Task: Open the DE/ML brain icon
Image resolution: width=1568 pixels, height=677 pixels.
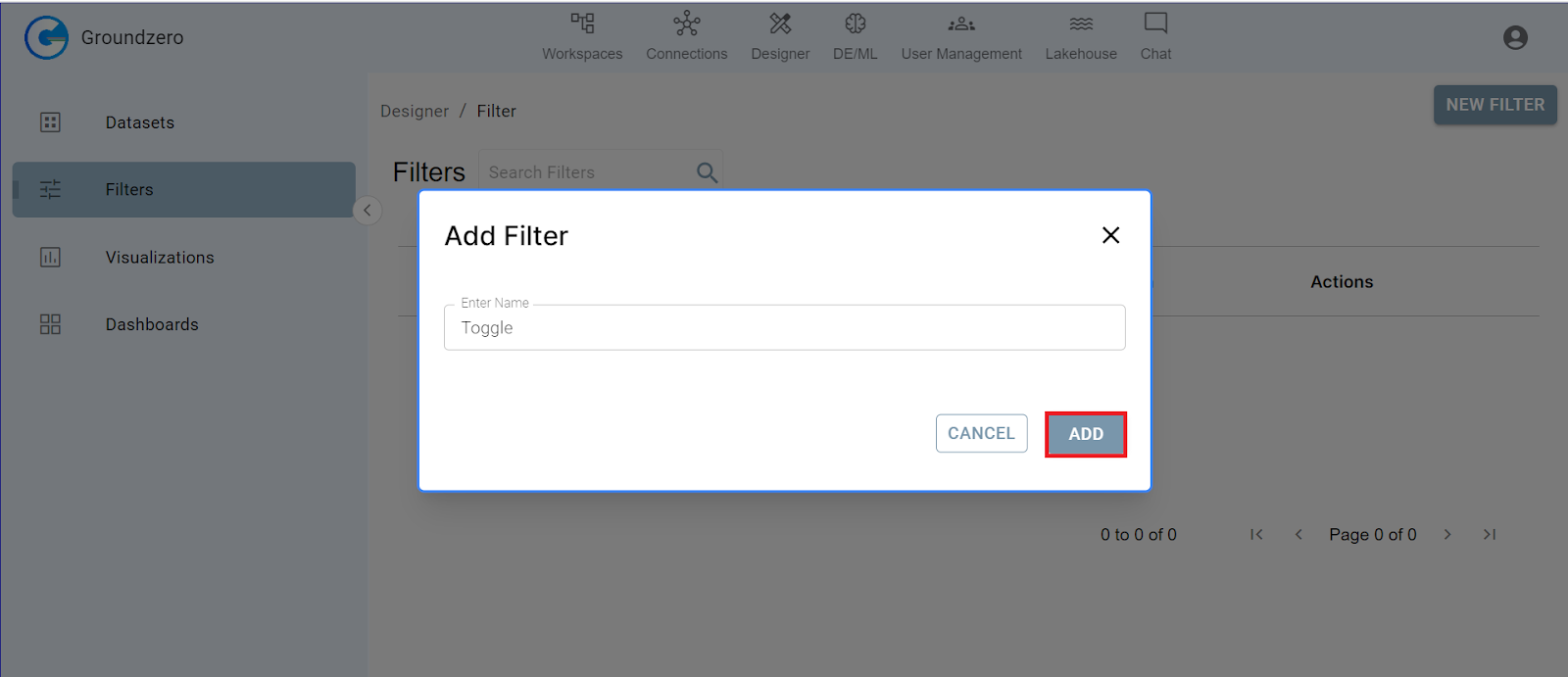Action: click(855, 23)
